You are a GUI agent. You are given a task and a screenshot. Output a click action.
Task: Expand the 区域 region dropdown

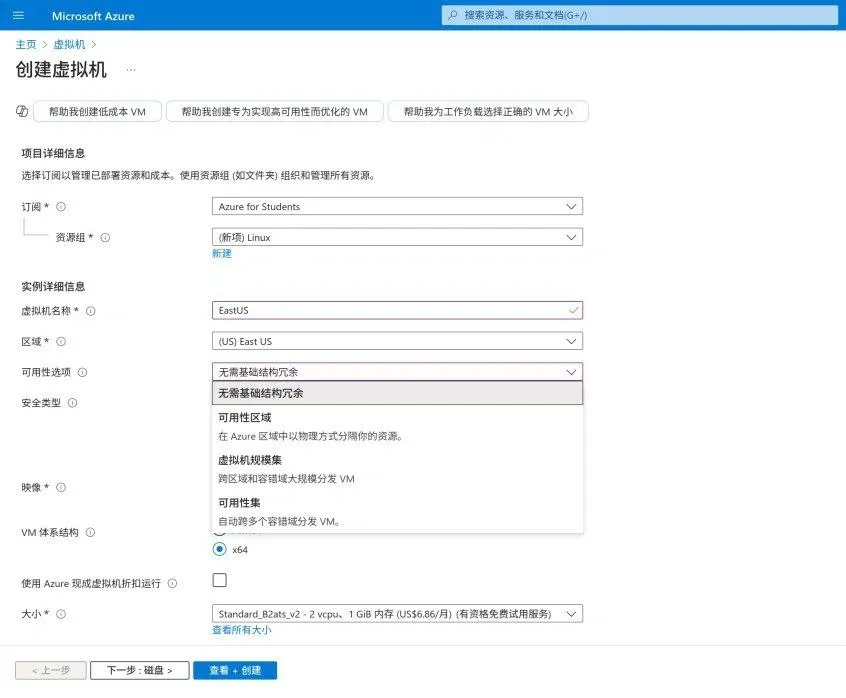pyautogui.click(x=397, y=341)
